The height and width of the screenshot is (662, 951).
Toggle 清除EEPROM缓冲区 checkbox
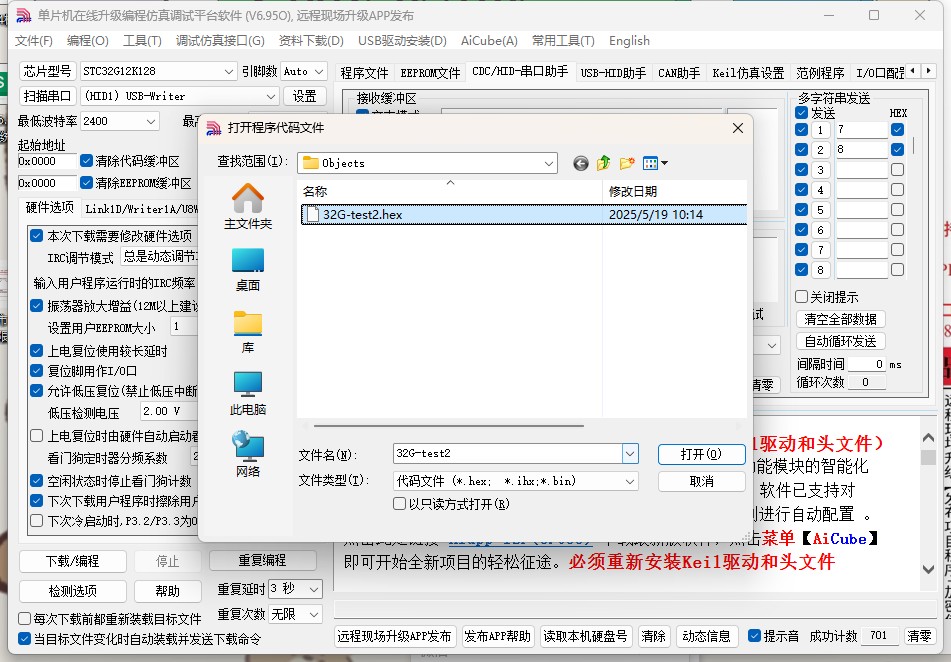(x=86, y=183)
